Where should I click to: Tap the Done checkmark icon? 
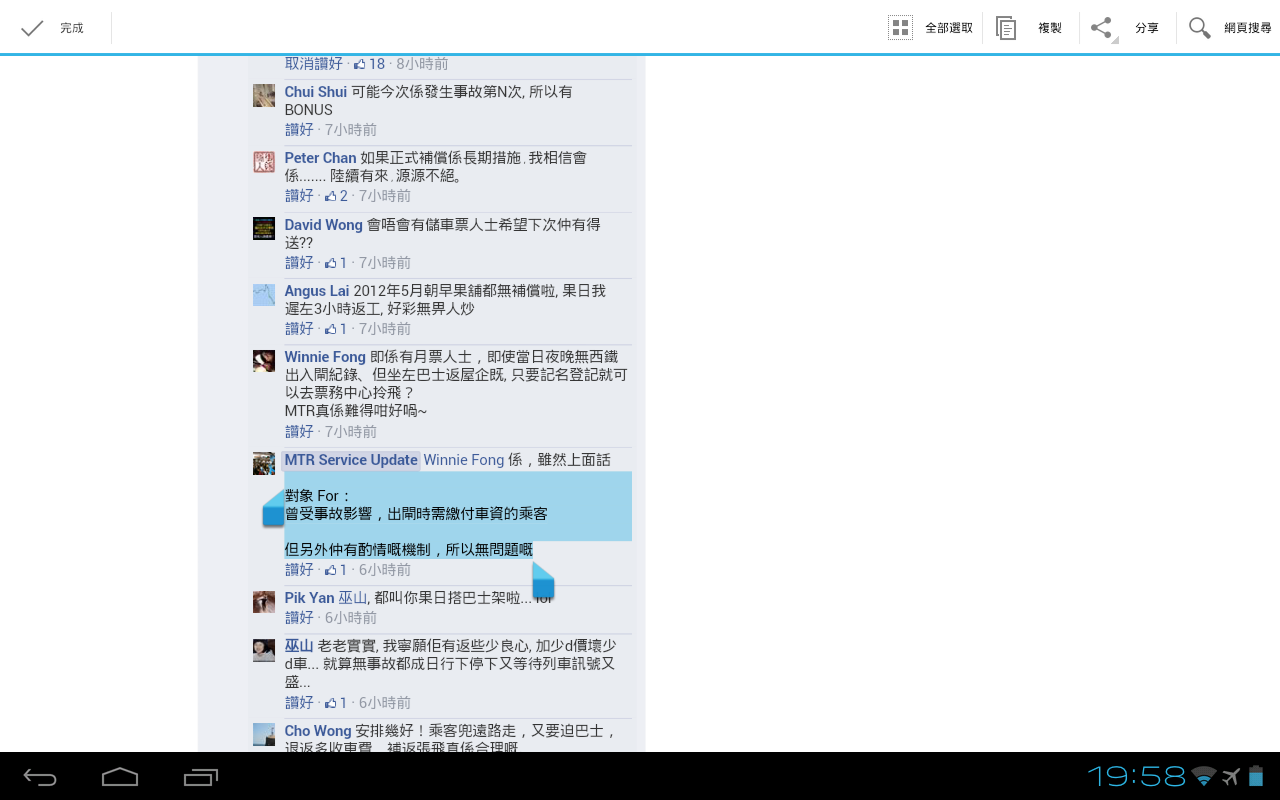pyautogui.click(x=32, y=28)
